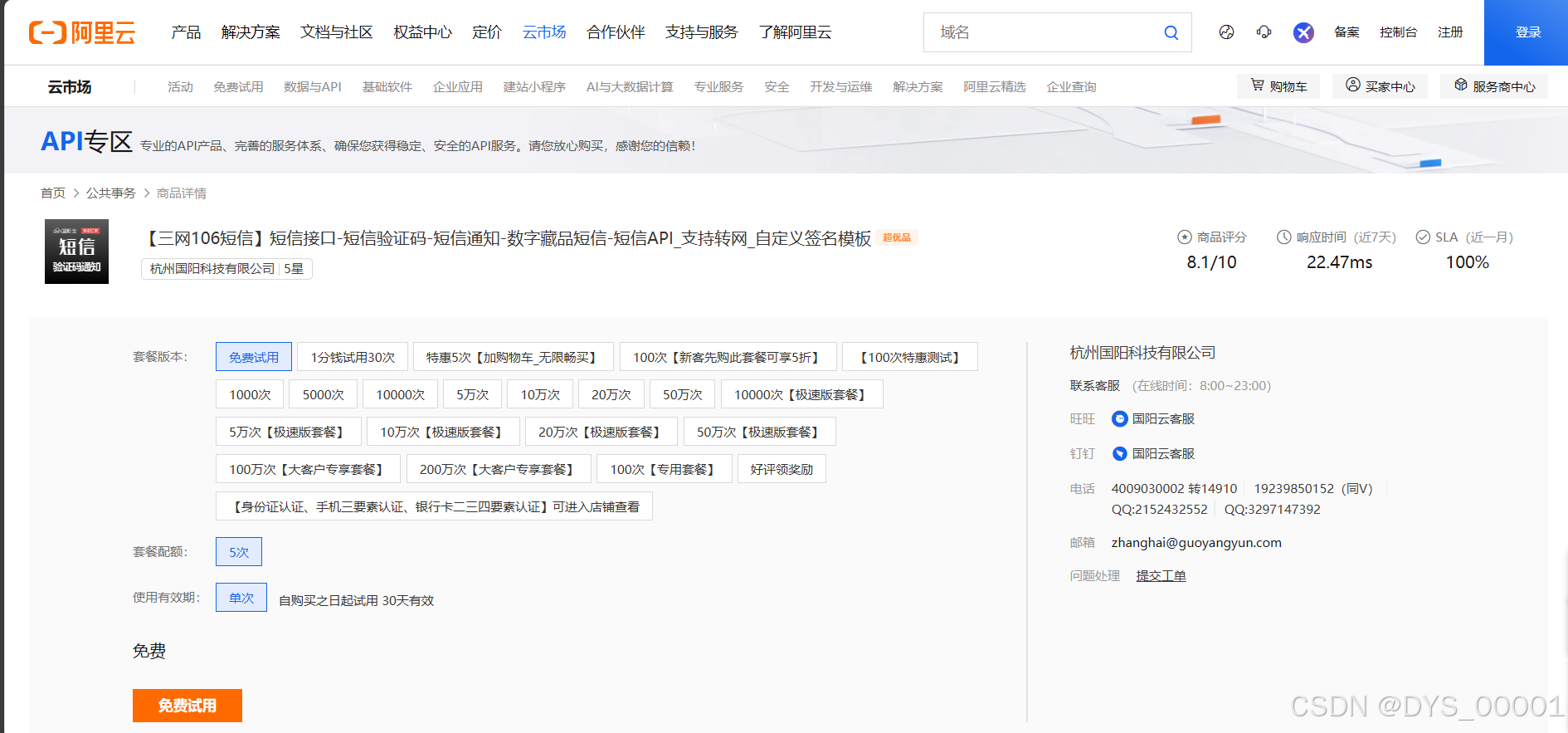The image size is (1568, 733).
Task: Click the 短信 product thumbnail image
Action: click(76, 252)
